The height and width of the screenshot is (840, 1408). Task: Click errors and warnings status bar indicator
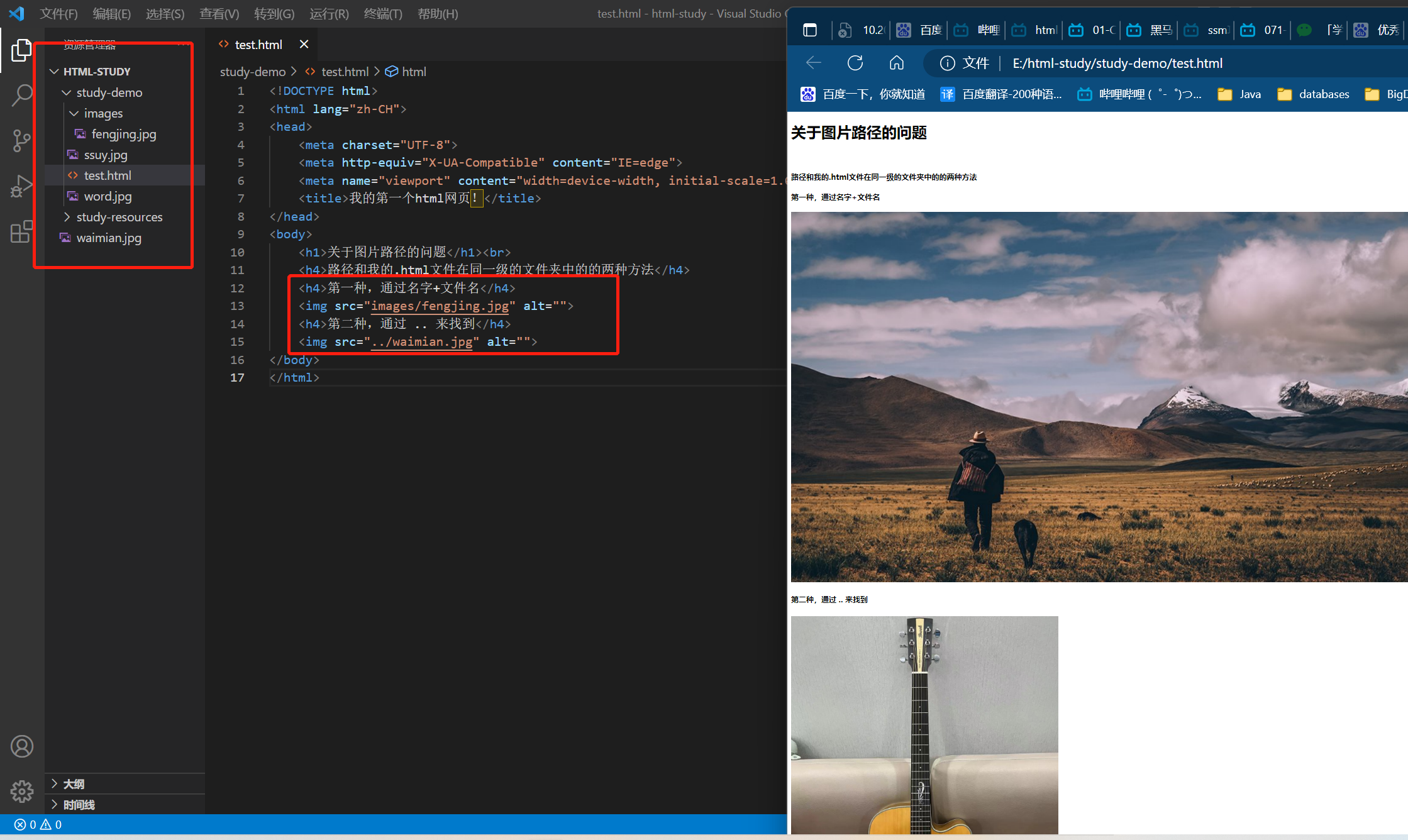tap(38, 824)
